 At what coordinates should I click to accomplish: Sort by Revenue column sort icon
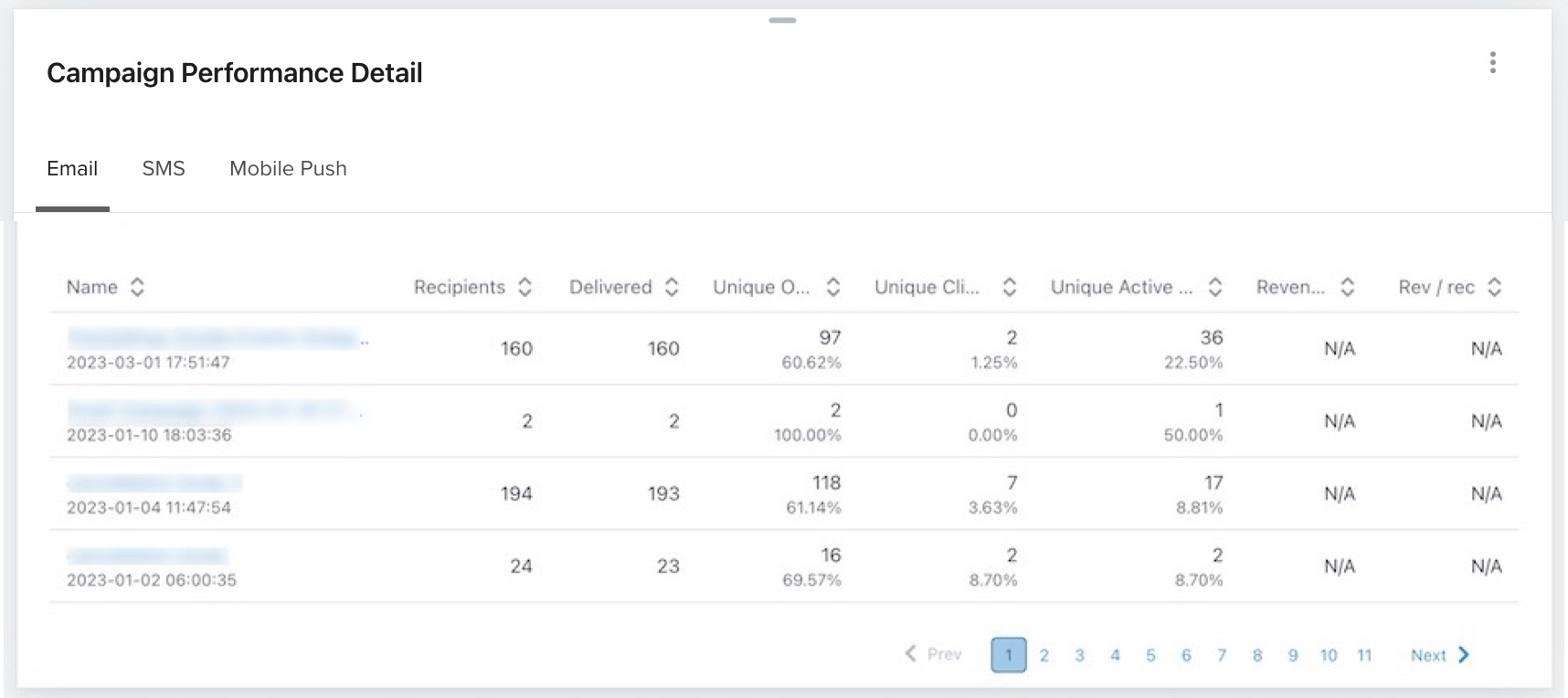[x=1347, y=287]
